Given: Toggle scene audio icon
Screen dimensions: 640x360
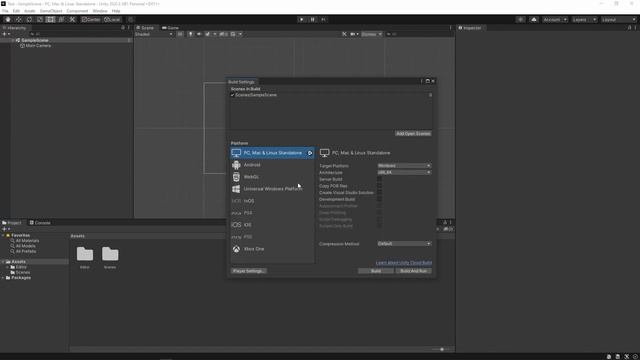Looking at the screenshot, I should pyautogui.click(x=199, y=34).
